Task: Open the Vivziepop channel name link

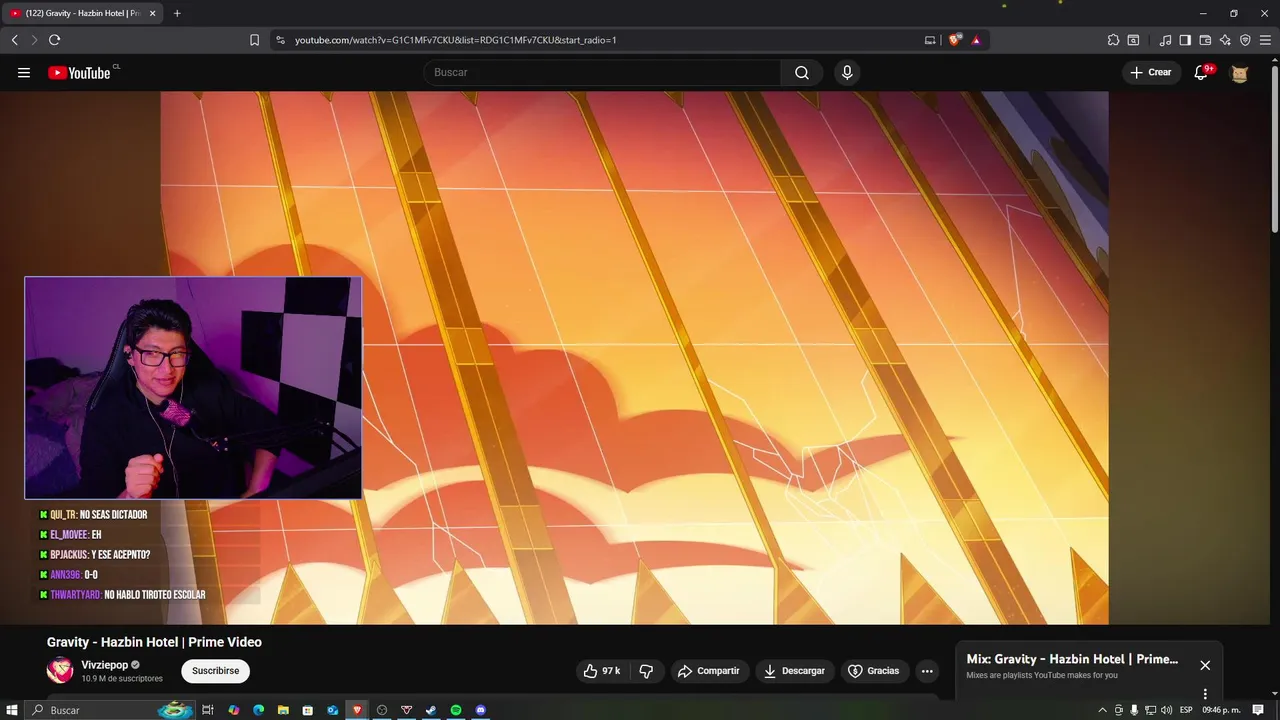Action: [104, 665]
